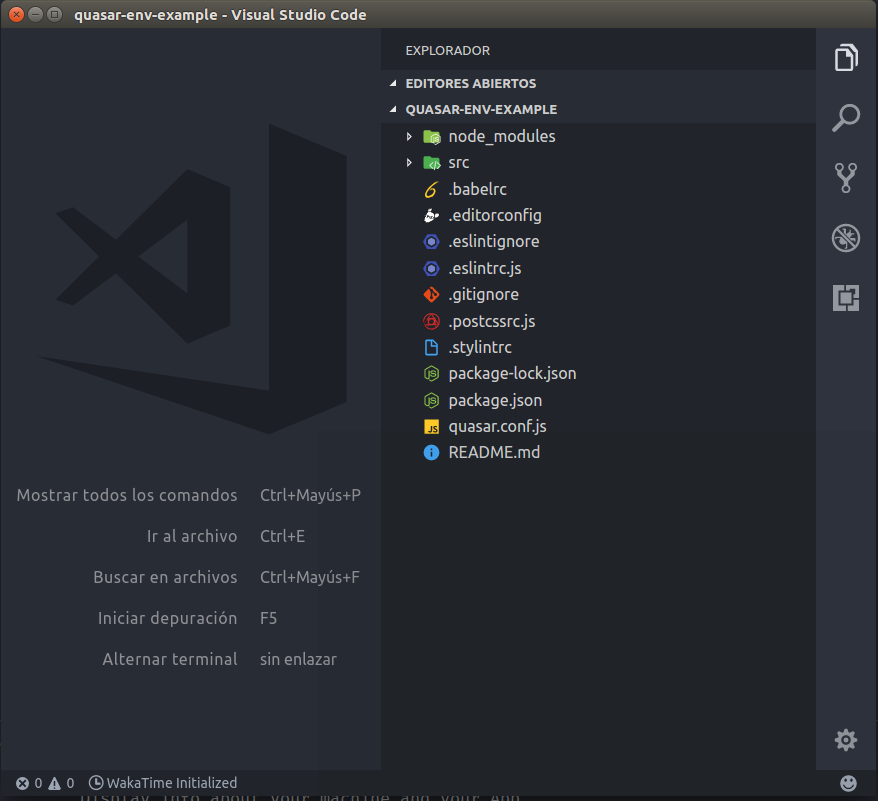This screenshot has height=801, width=878.
Task: Open the package.json file
Action: click(x=495, y=400)
